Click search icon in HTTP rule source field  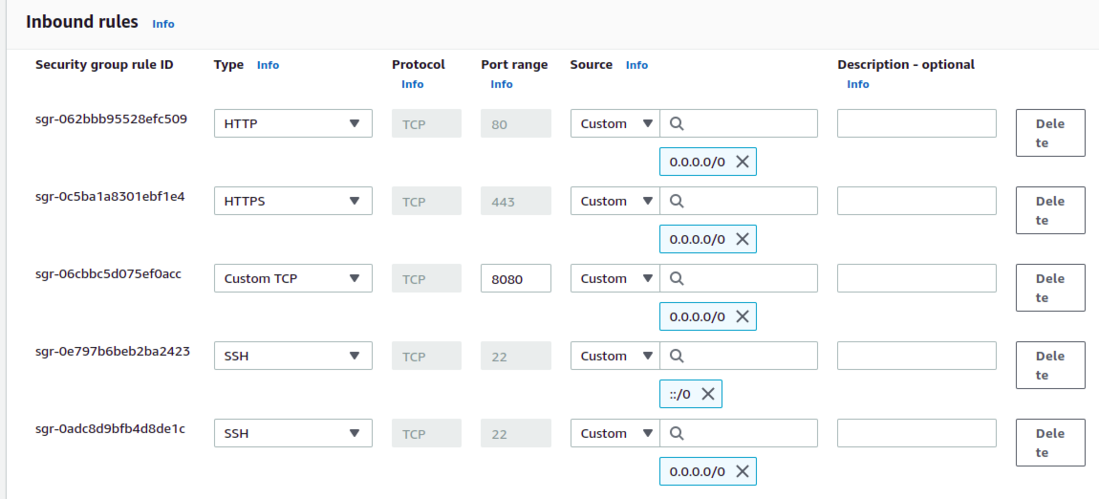tap(676, 124)
